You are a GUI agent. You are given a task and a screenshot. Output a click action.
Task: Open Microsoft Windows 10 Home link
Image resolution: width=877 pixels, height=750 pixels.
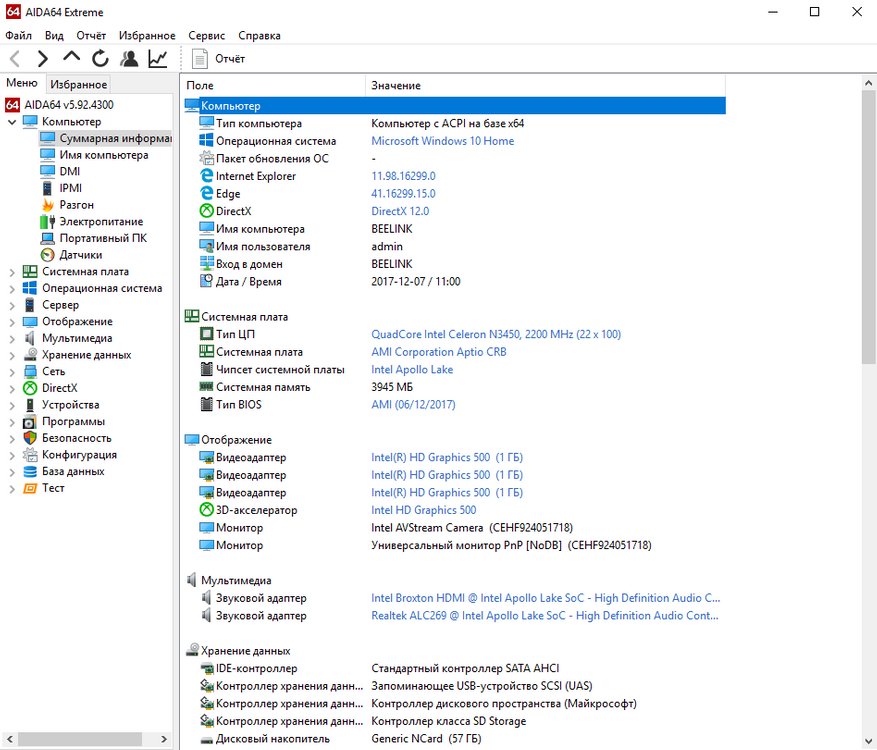tap(442, 141)
